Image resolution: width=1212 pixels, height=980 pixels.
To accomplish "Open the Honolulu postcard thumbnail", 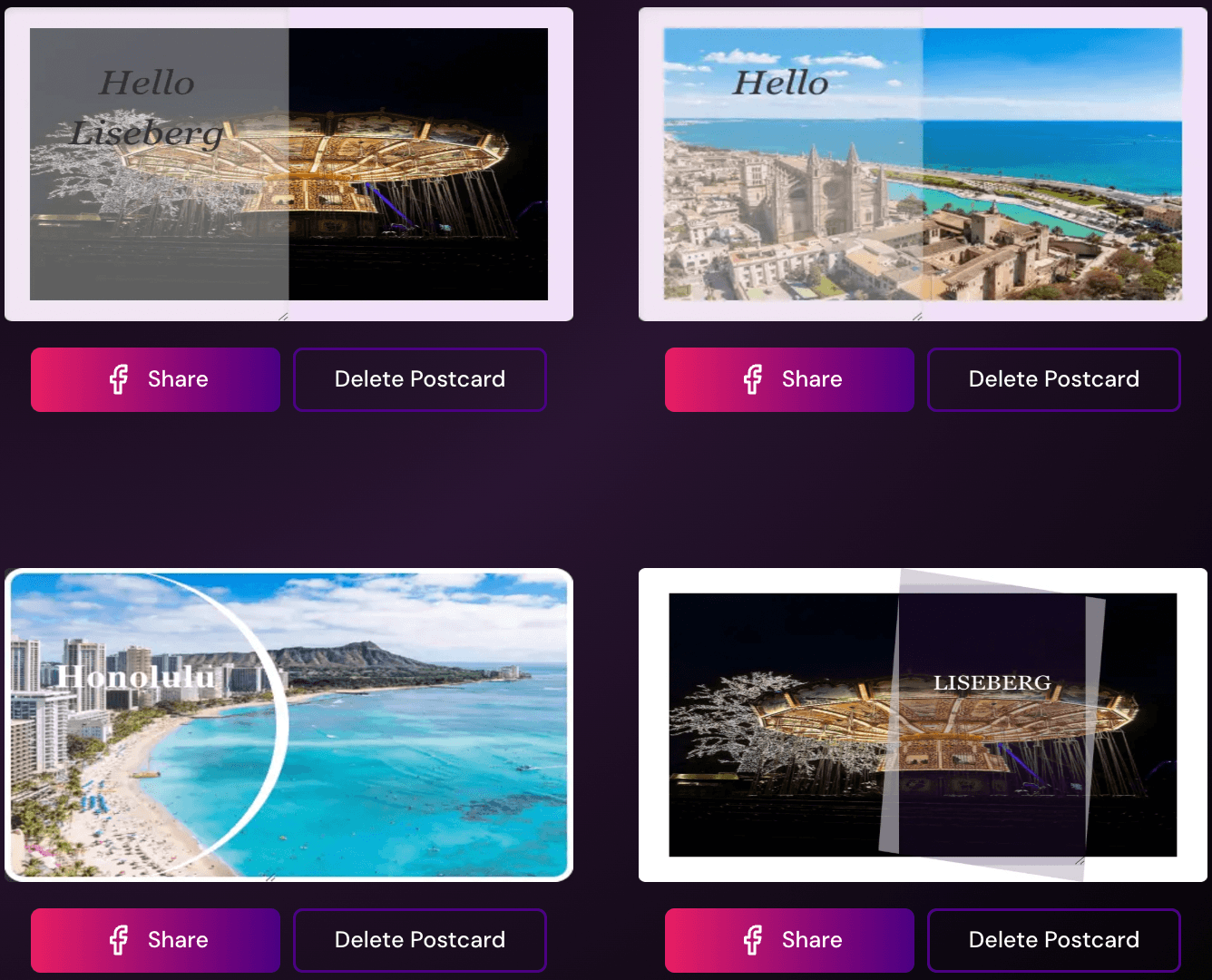I will click(288, 725).
